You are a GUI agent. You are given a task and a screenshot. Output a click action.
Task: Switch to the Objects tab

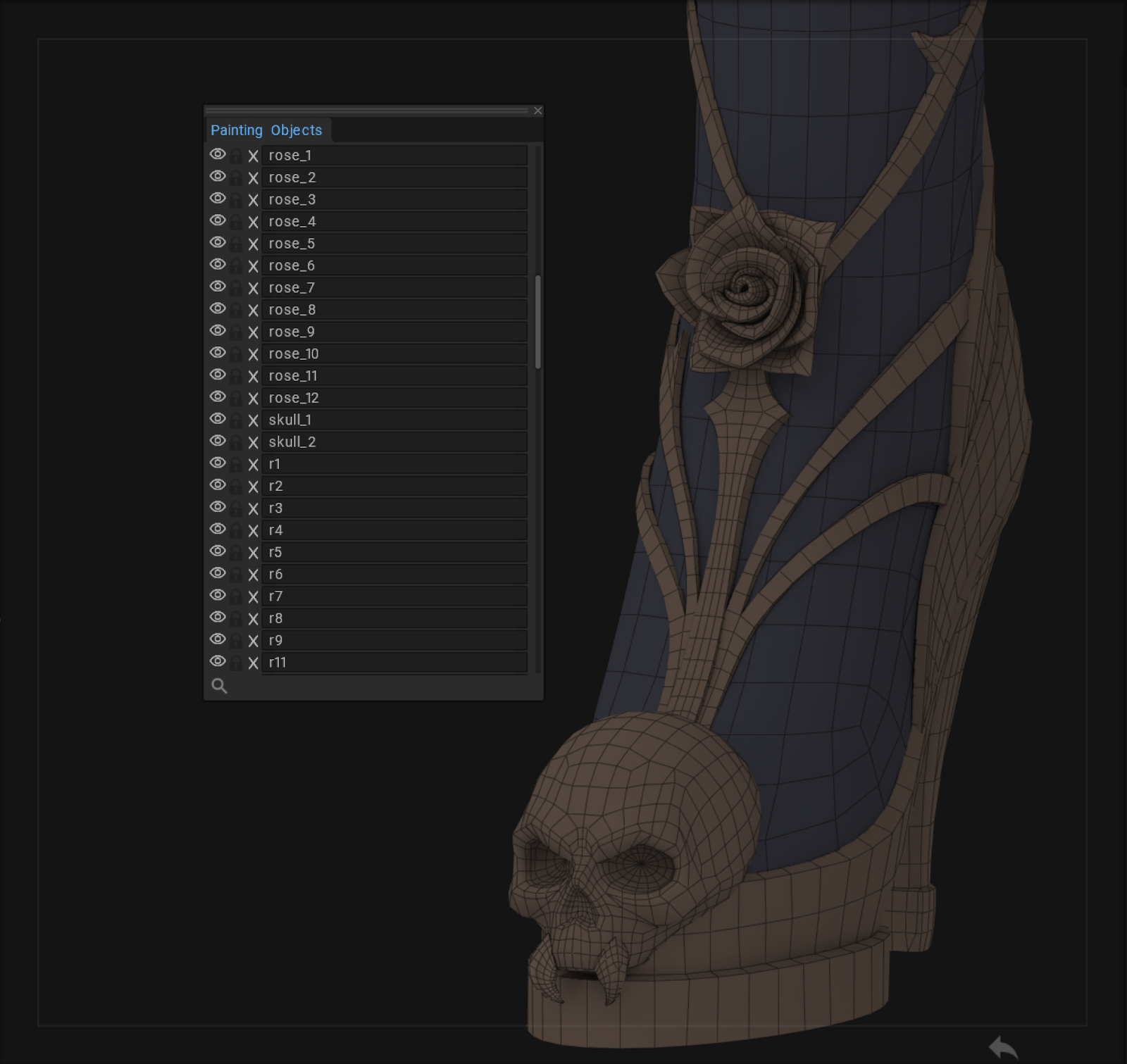click(x=296, y=130)
